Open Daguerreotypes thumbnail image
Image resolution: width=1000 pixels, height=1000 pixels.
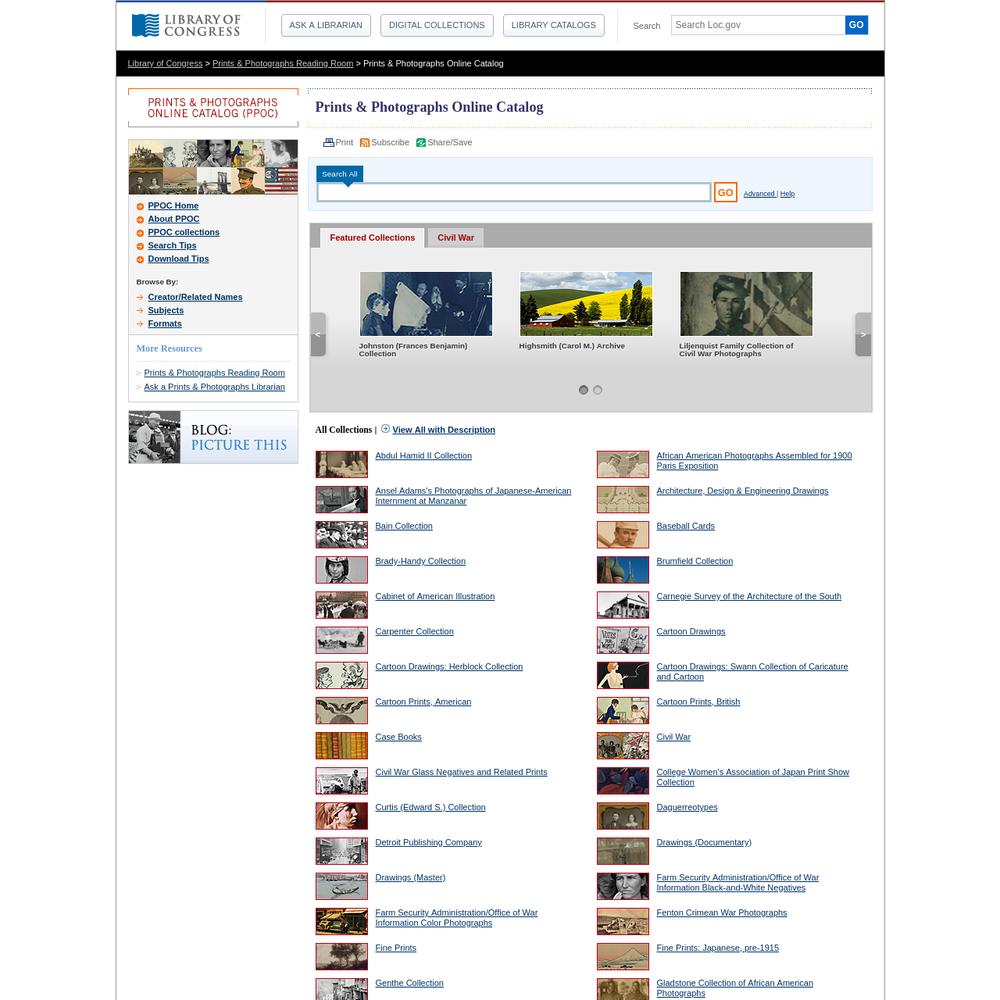point(623,816)
